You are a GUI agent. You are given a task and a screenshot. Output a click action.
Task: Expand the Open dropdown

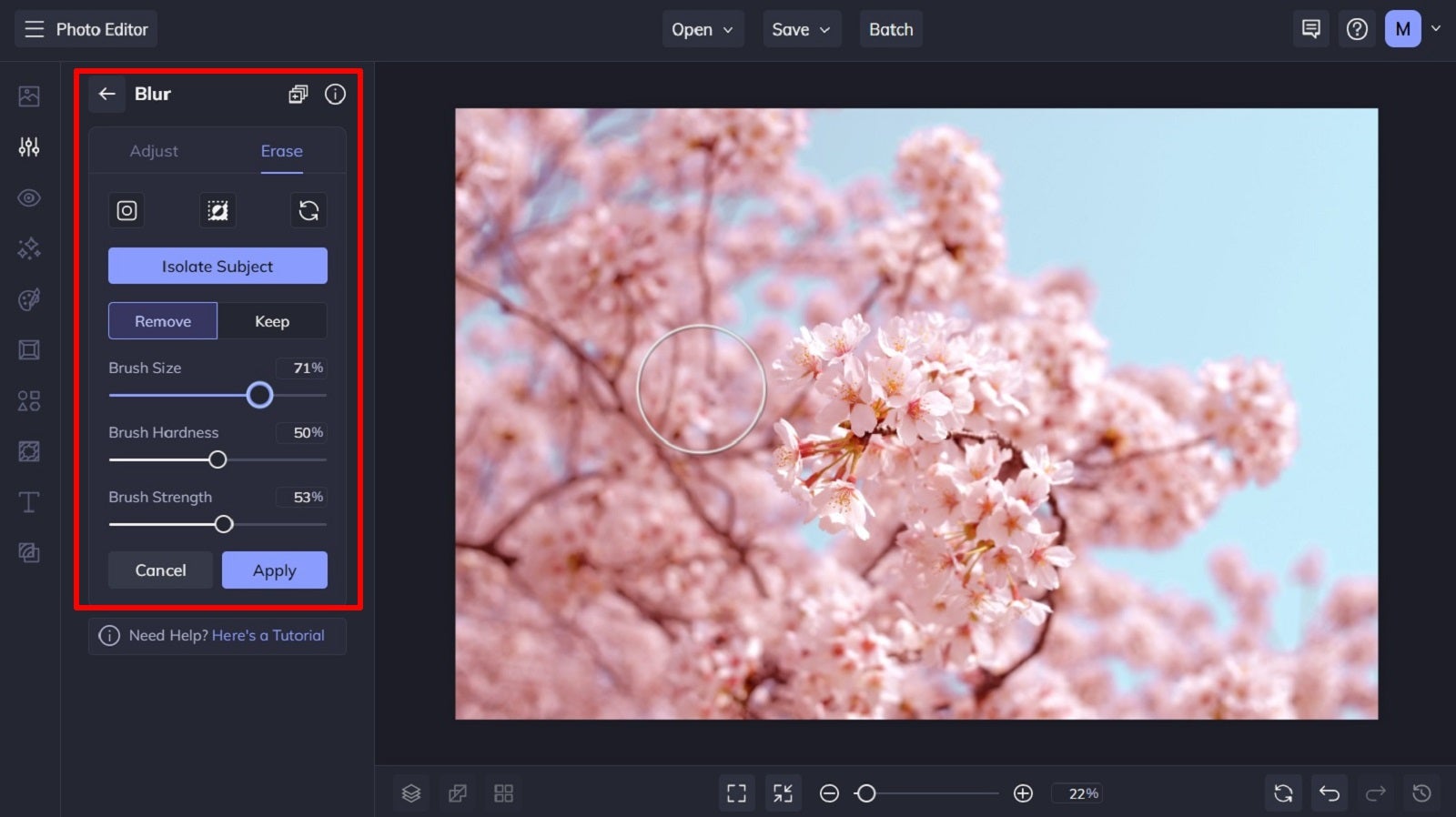[x=703, y=29]
